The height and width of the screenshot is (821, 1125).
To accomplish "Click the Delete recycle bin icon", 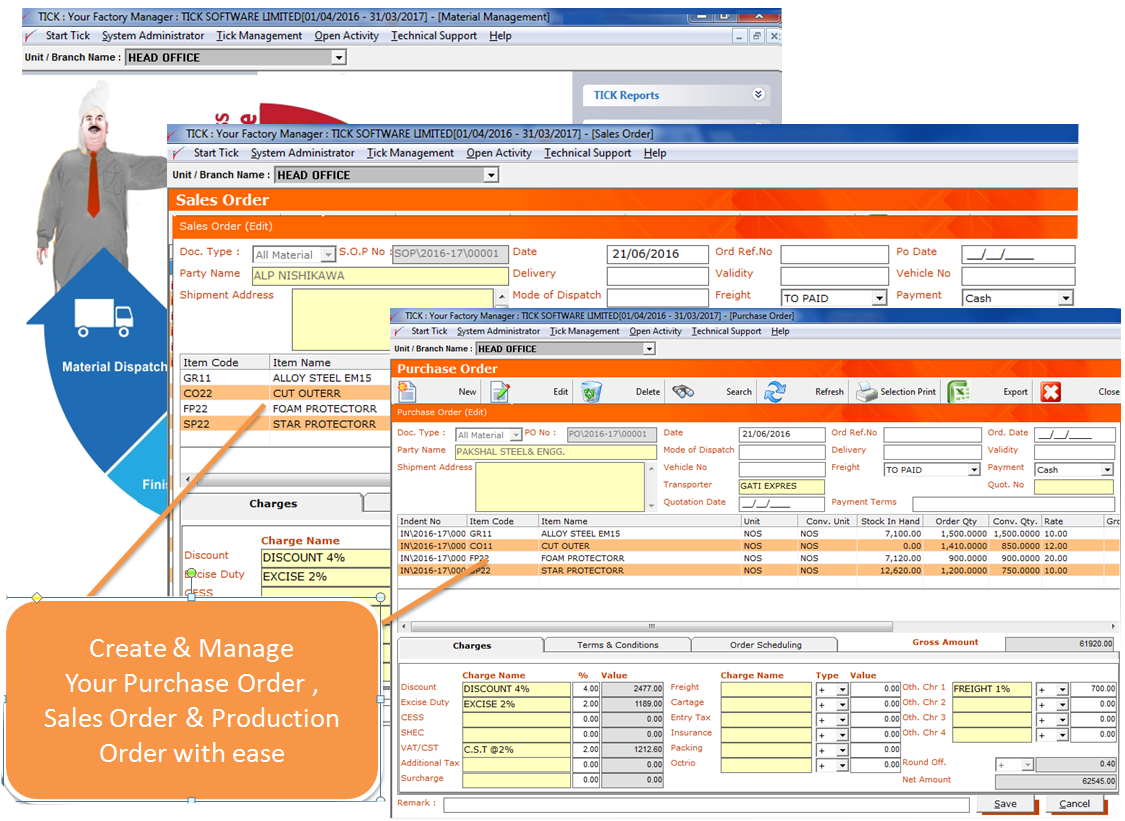I will [x=591, y=392].
